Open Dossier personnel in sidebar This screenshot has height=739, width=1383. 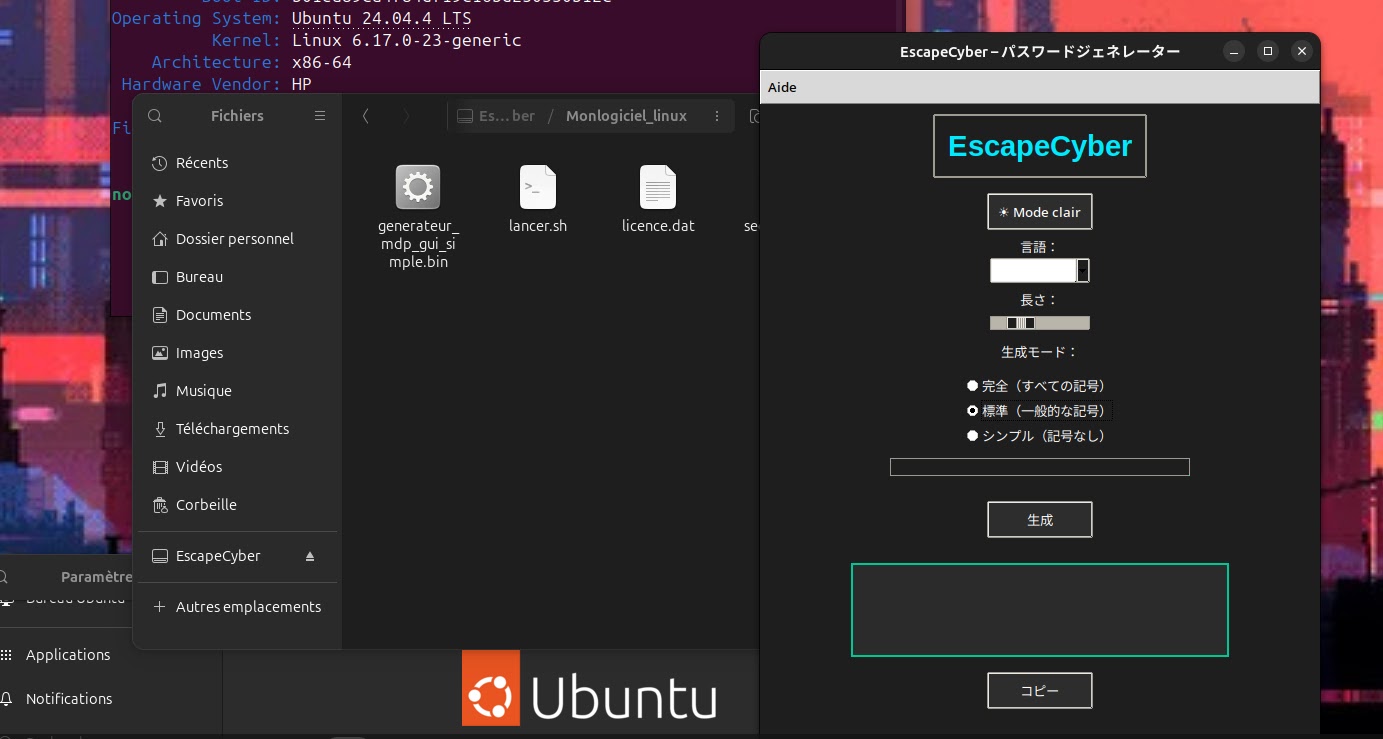[237, 239]
